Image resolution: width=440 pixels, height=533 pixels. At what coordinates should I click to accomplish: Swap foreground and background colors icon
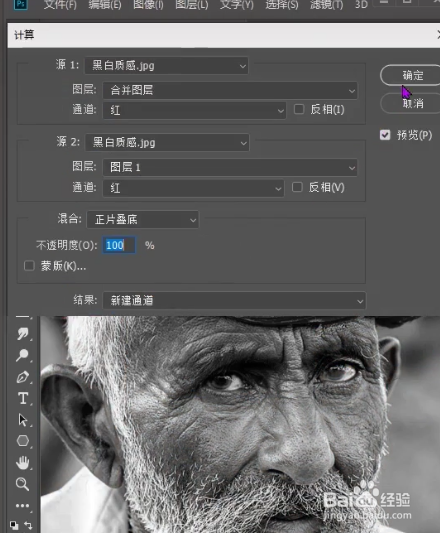tap(28, 525)
